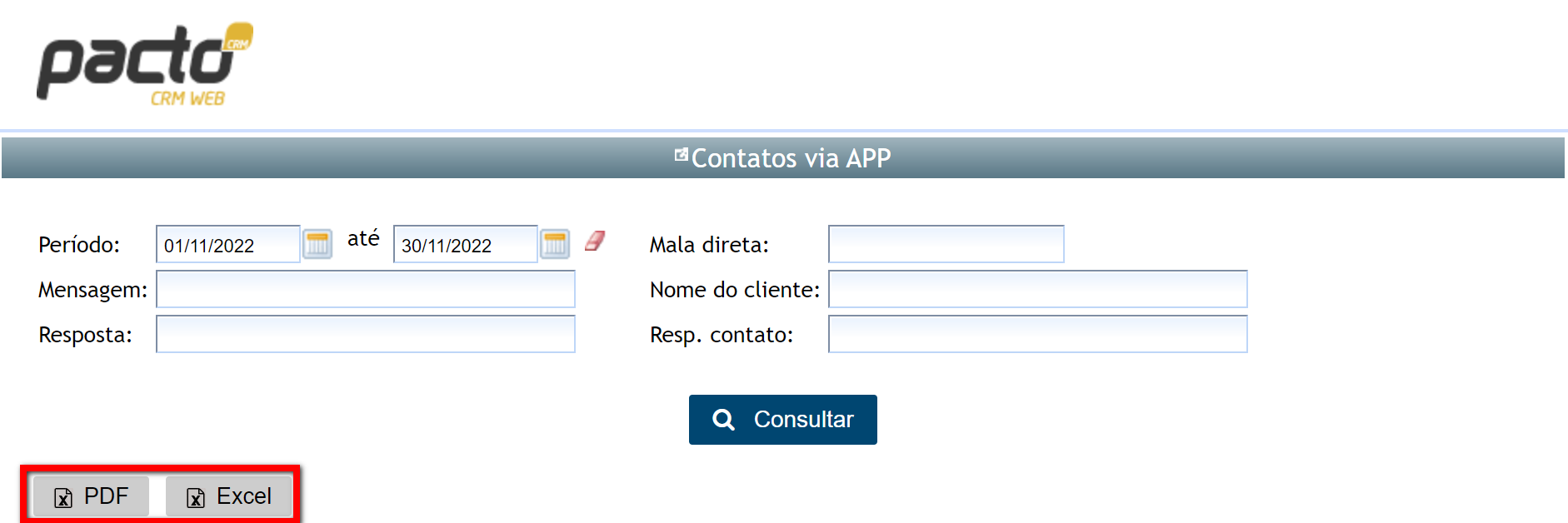This screenshot has height=523, width=1568.
Task: Export the results to Excel
Action: coord(229,496)
